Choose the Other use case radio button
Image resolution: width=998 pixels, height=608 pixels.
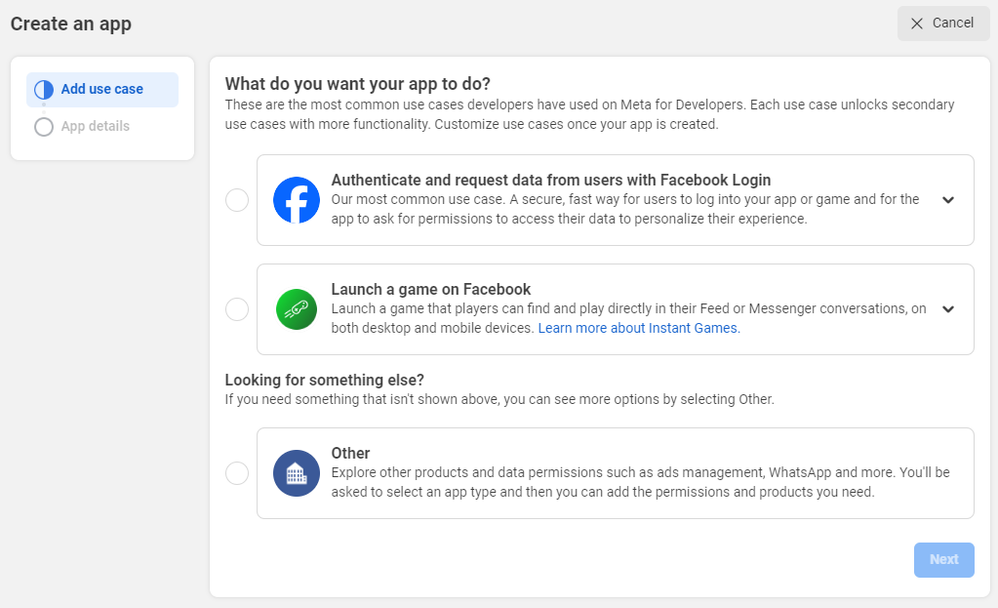237,473
